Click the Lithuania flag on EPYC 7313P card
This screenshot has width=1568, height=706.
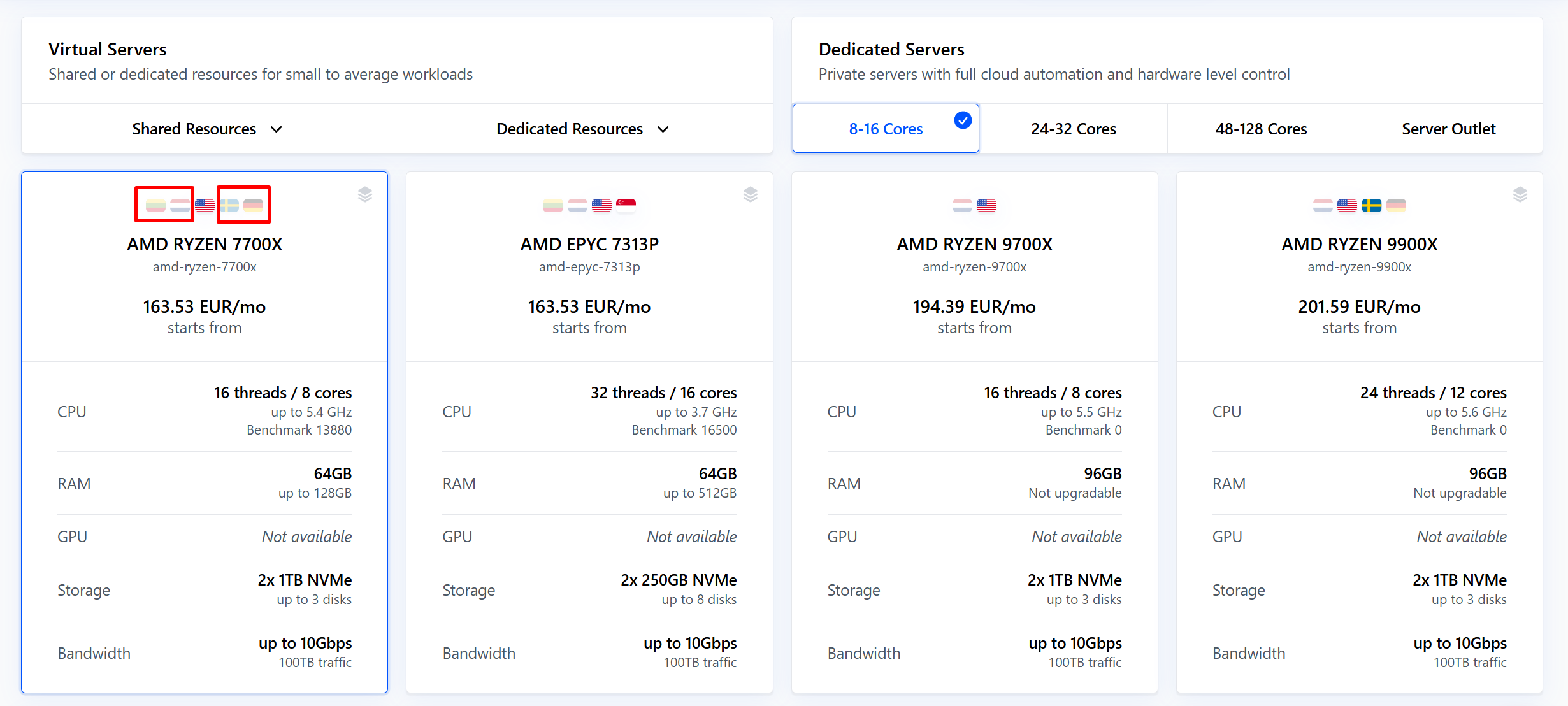point(552,205)
